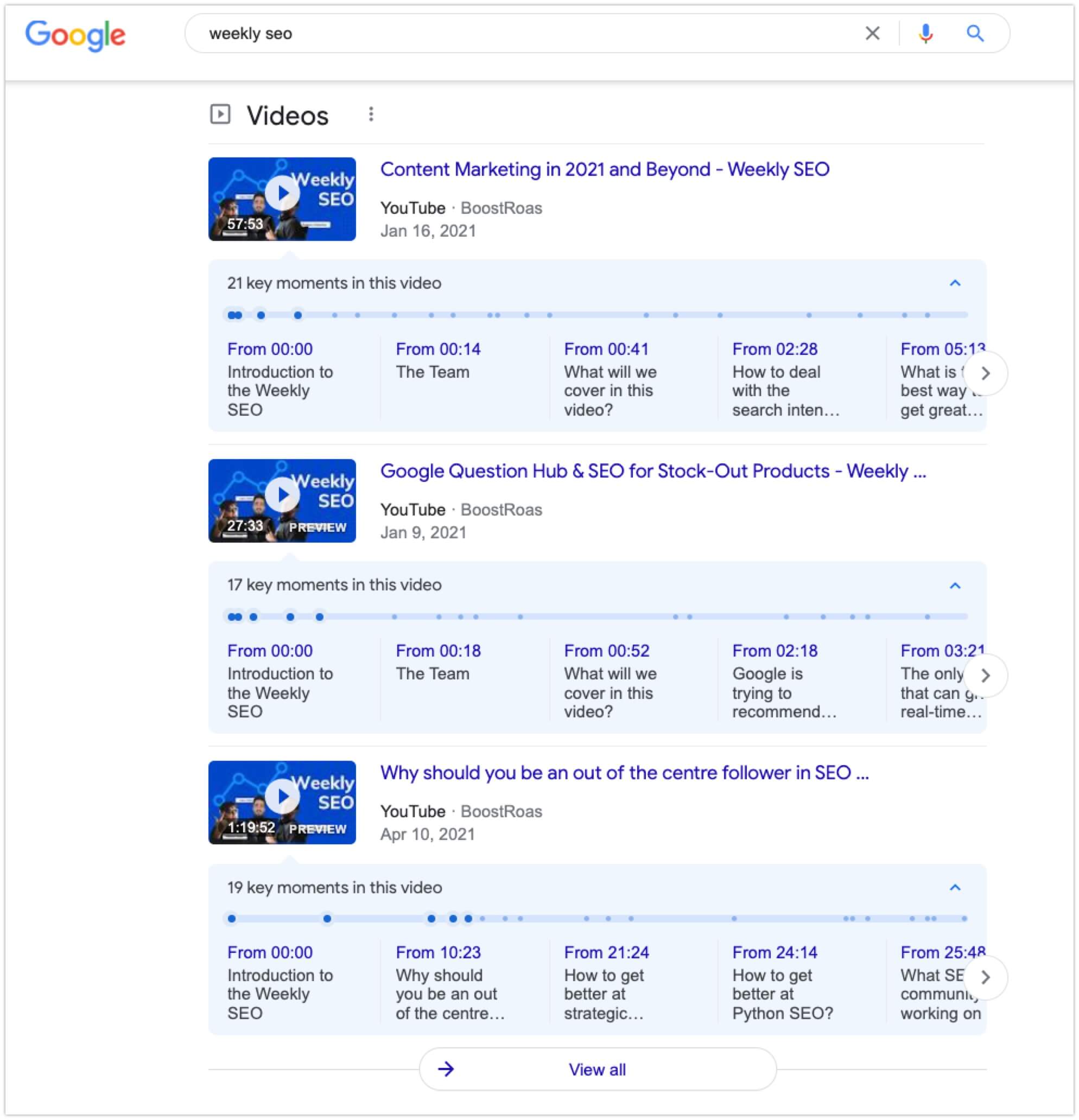
Task: Click '17 key moments in this video' text
Action: click(334, 585)
